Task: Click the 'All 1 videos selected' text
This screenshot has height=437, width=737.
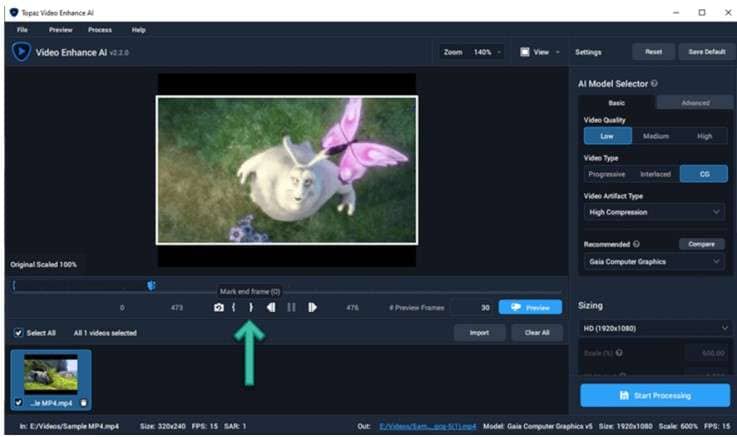Action: [x=105, y=333]
